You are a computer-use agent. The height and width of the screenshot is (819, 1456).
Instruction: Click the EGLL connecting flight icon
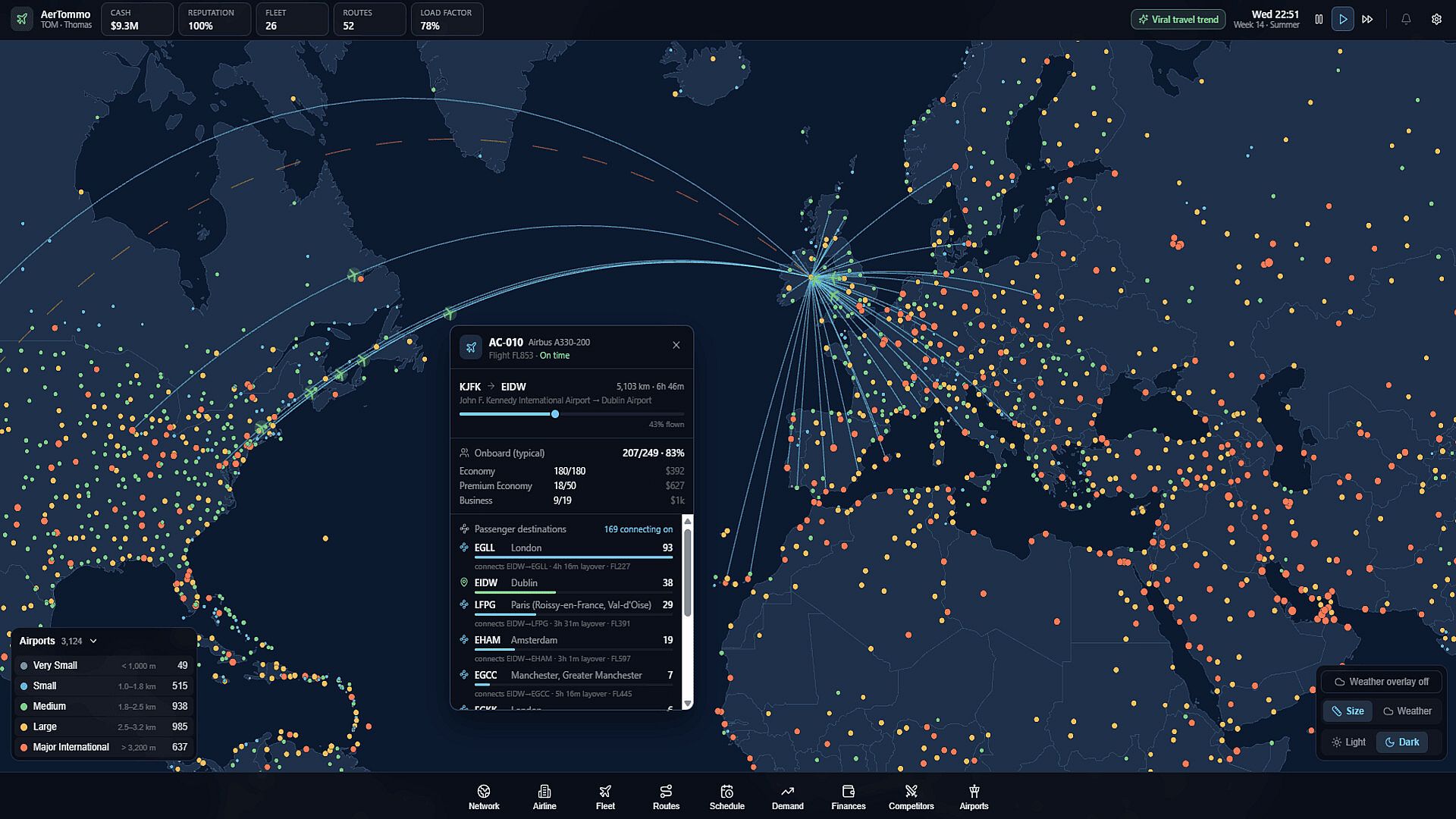pos(464,548)
